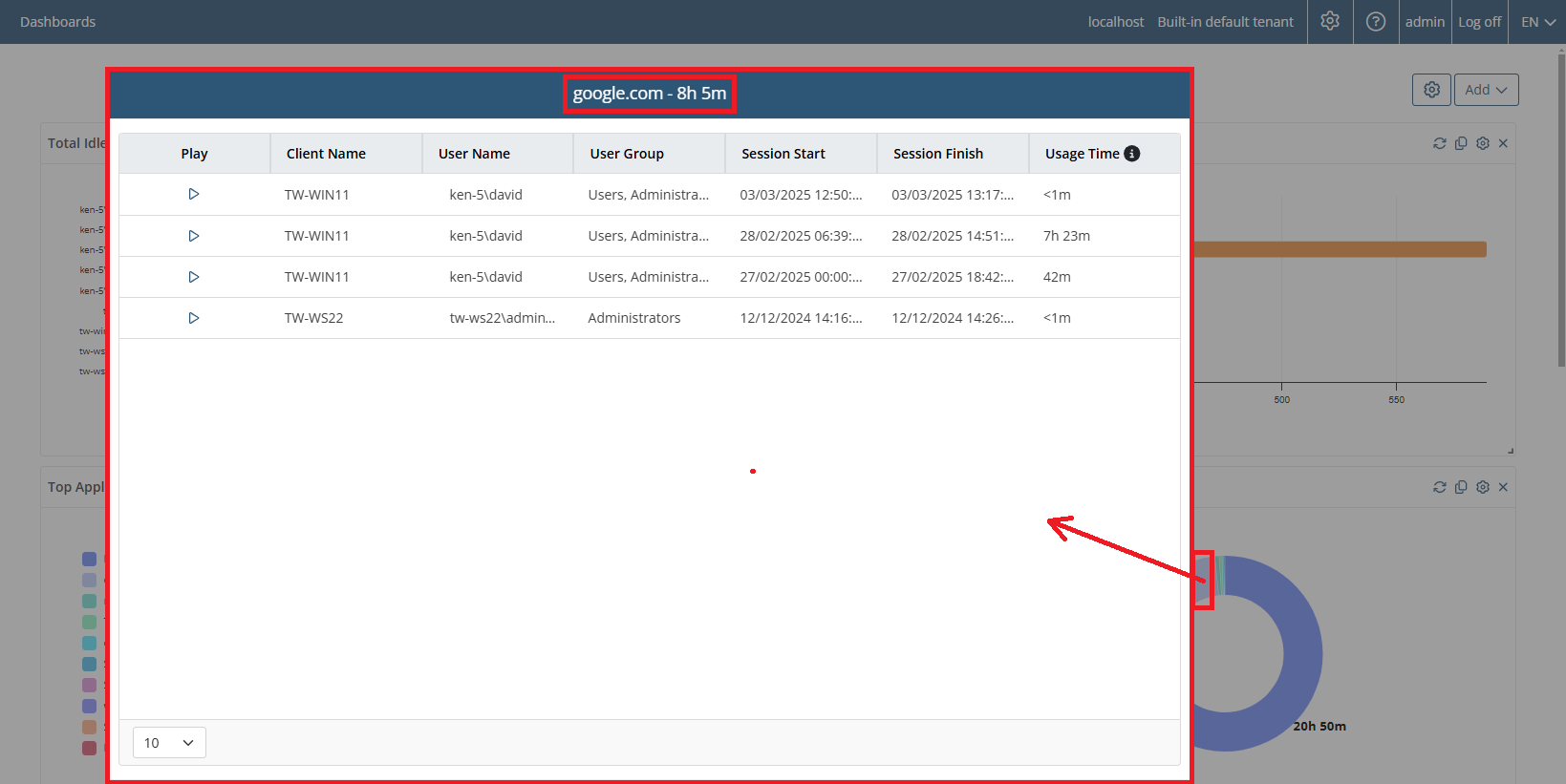Refresh the donut chart widget
The height and width of the screenshot is (784, 1566).
pyautogui.click(x=1440, y=487)
